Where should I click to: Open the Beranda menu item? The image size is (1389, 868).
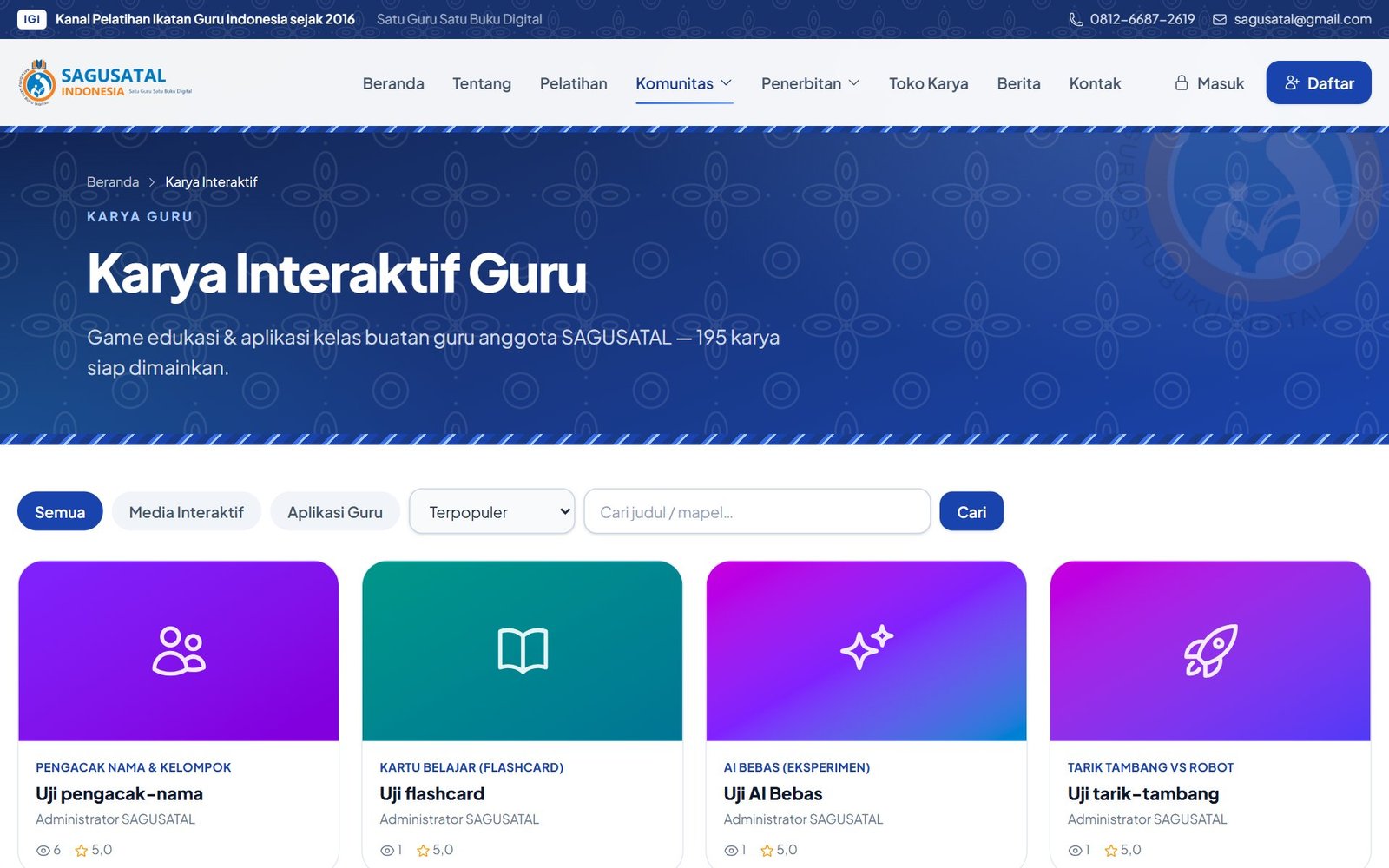pos(393,83)
